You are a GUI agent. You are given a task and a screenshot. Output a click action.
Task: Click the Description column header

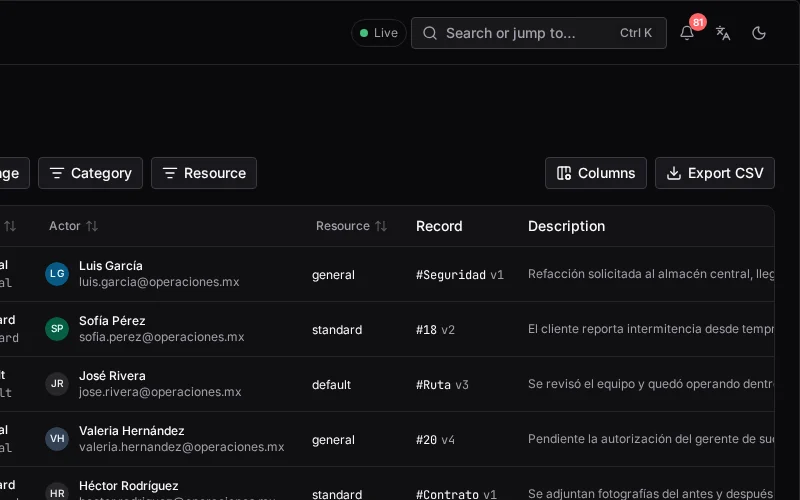[566, 226]
